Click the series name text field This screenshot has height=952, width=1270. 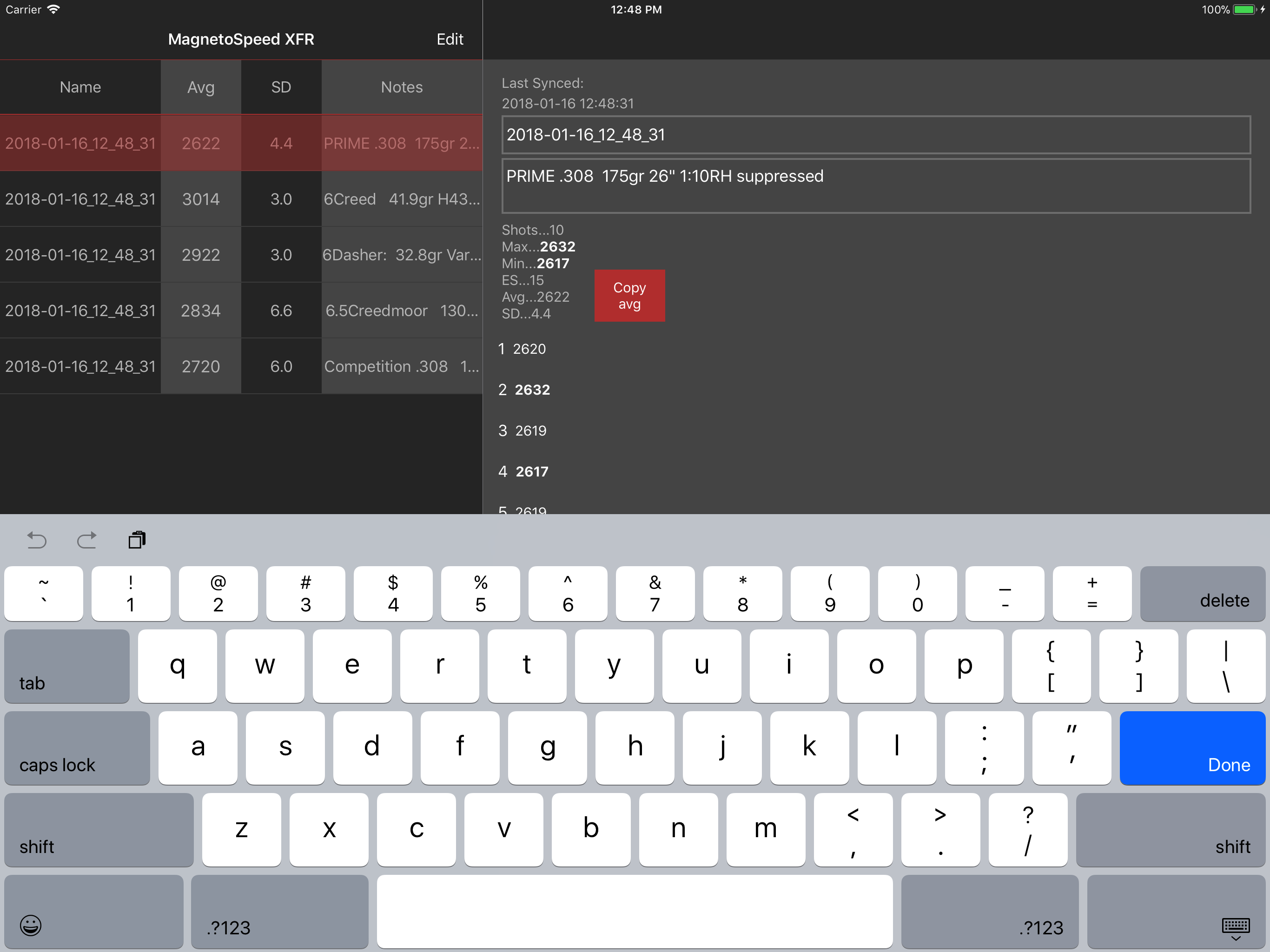(875, 135)
